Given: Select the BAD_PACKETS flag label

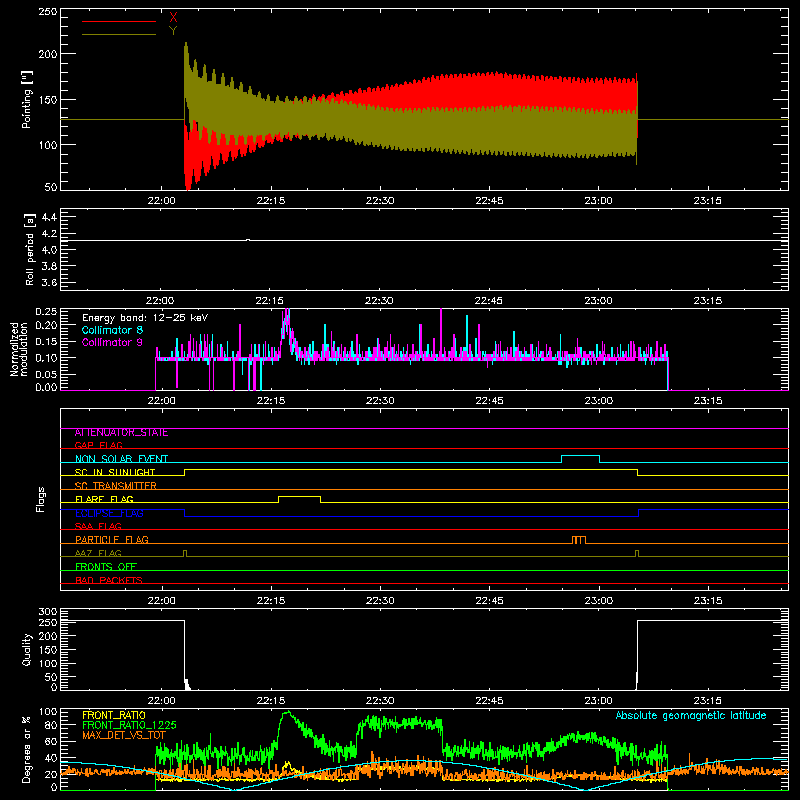Looking at the screenshot, I should pos(109,580).
